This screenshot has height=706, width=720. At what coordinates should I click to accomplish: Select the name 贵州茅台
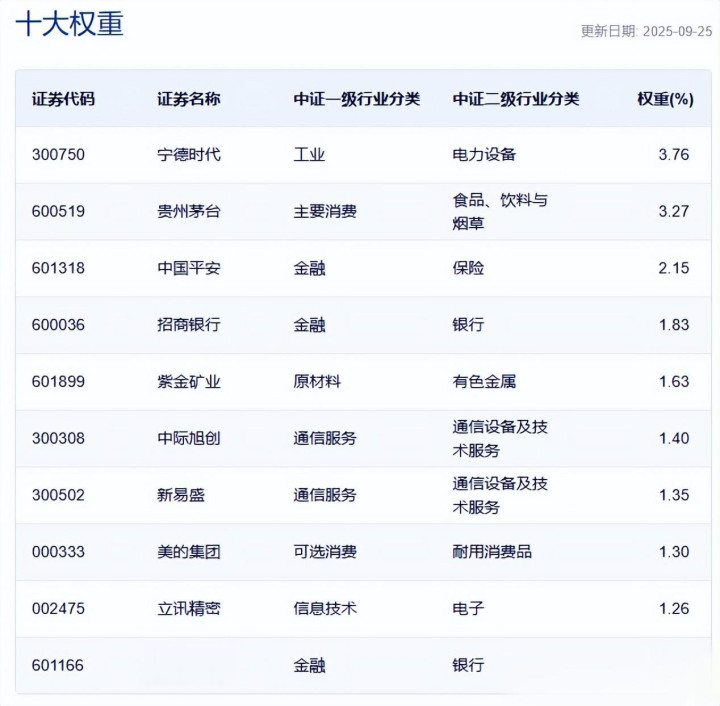(189, 212)
